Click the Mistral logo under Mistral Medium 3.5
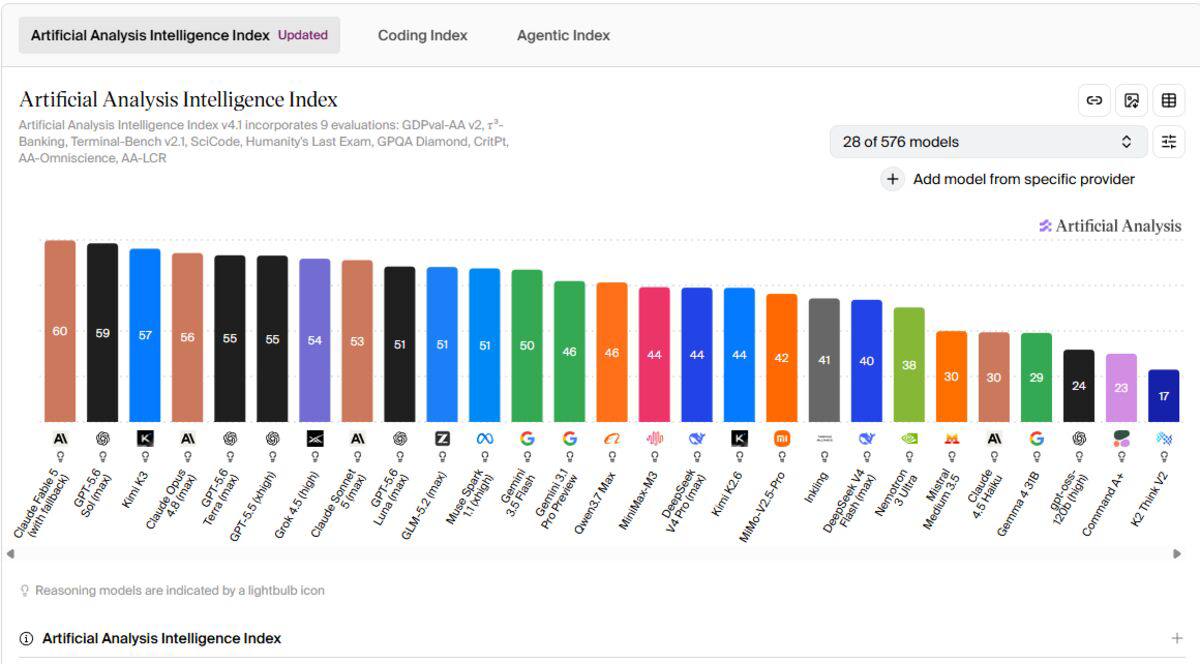Image resolution: width=1200 pixels, height=664 pixels. coord(952,438)
